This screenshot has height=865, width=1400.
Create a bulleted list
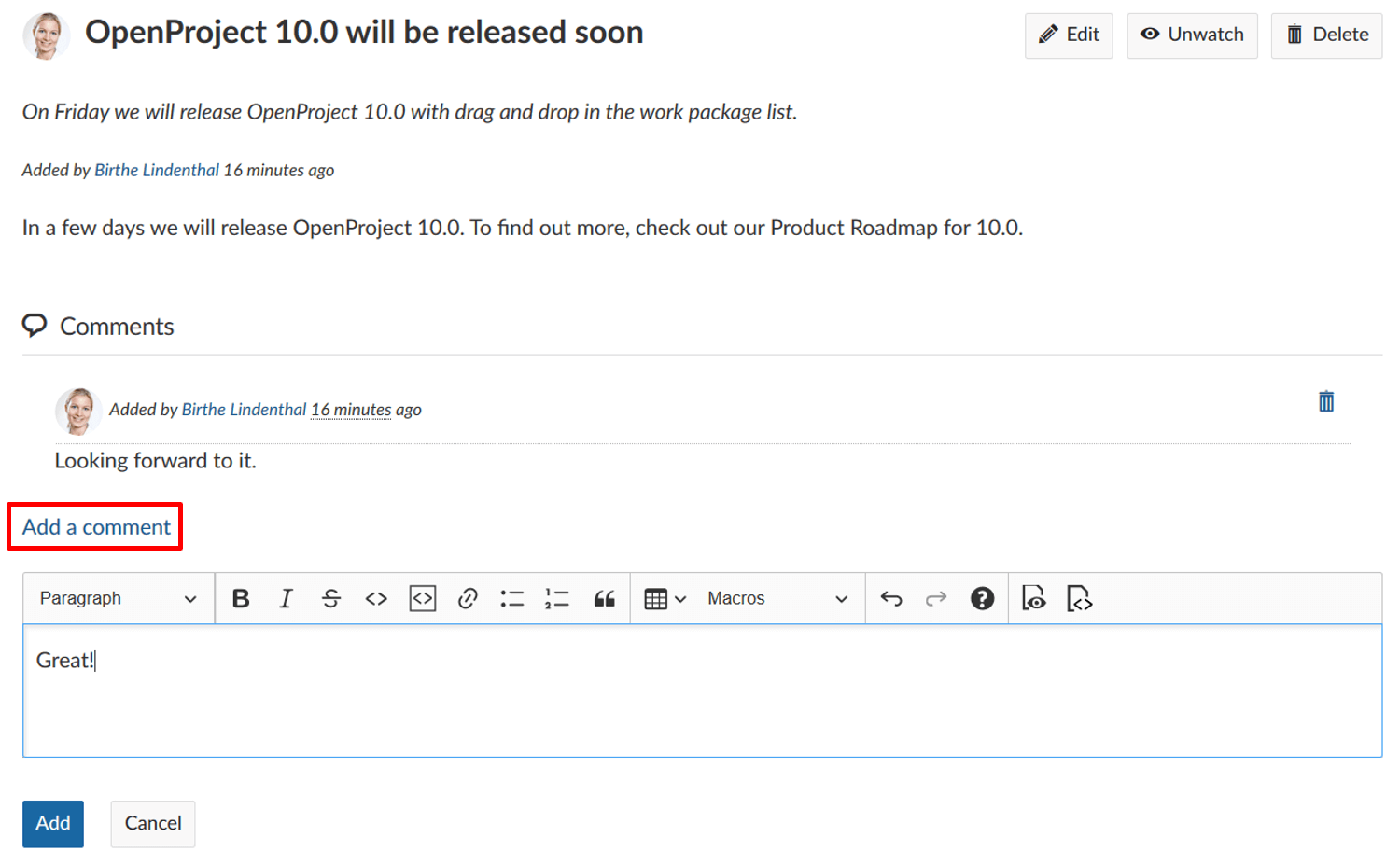click(512, 599)
